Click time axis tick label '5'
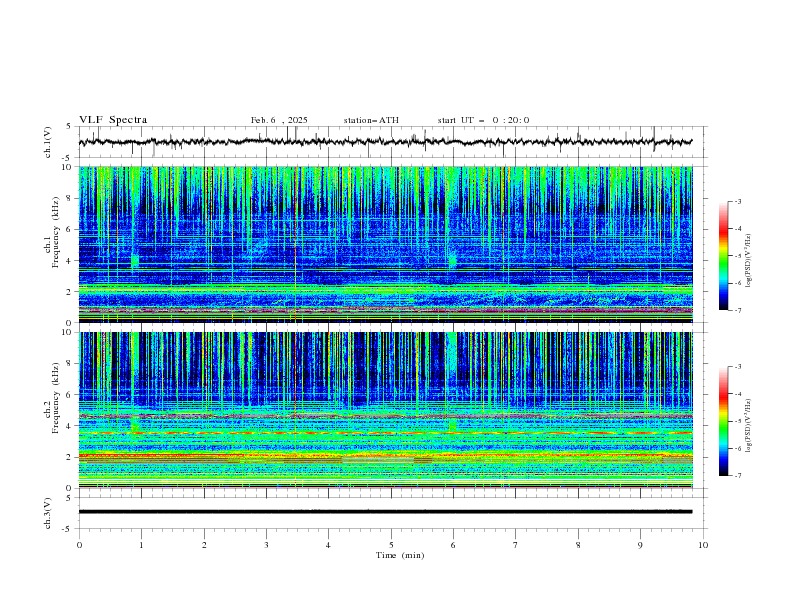Image resolution: width=792 pixels, height=612 pixels. pos(391,545)
